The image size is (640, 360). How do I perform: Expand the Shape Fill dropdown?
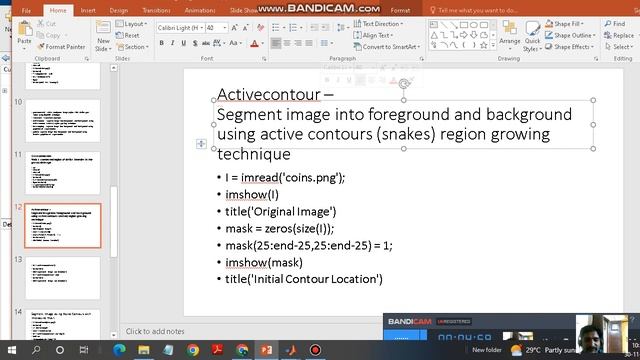coord(564,24)
